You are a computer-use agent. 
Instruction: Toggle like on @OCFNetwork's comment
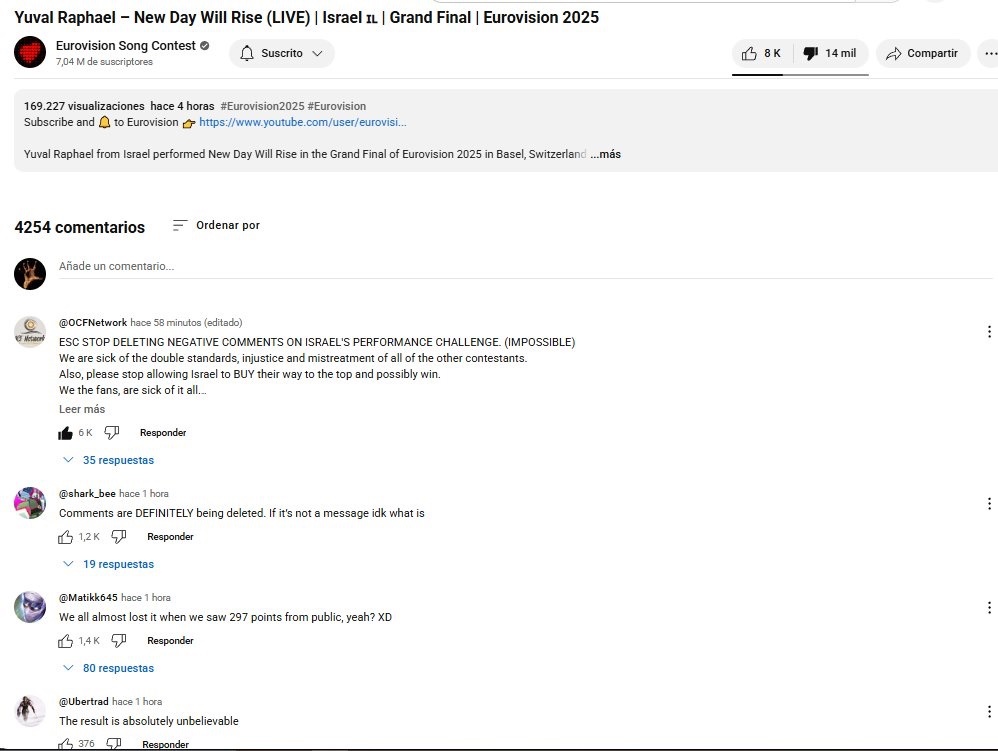66,433
